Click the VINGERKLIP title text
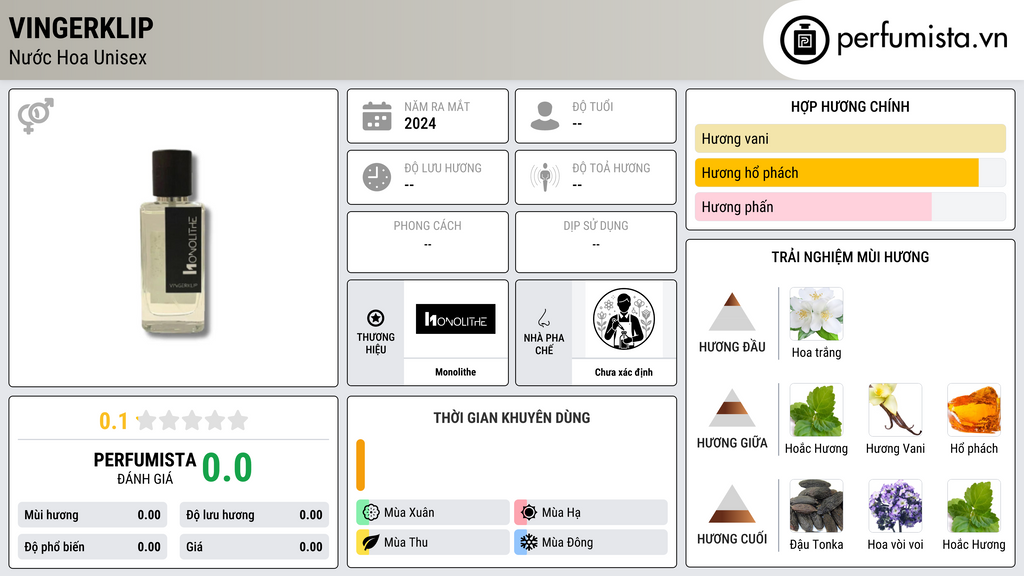Image resolution: width=1024 pixels, height=576 pixels. (x=81, y=28)
